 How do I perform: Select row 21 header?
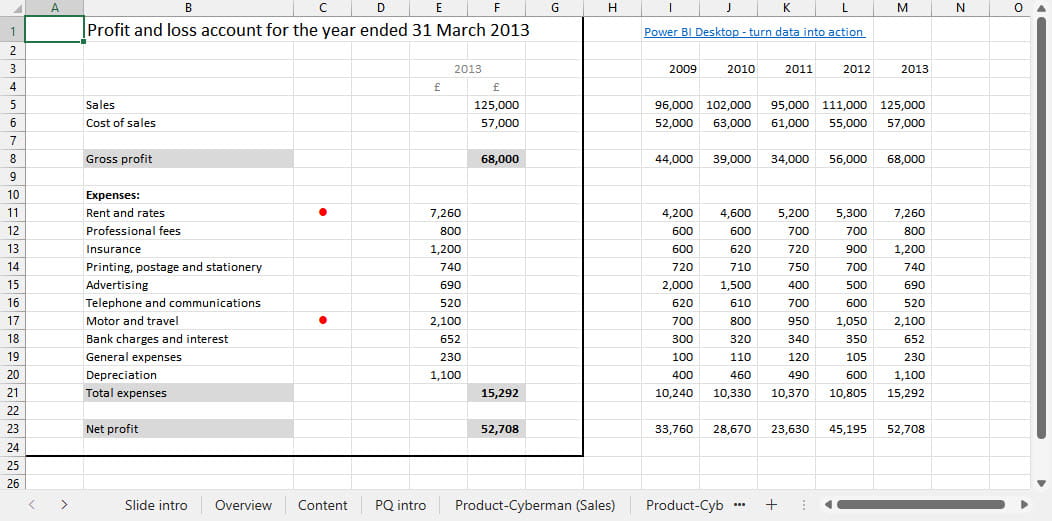point(12,393)
